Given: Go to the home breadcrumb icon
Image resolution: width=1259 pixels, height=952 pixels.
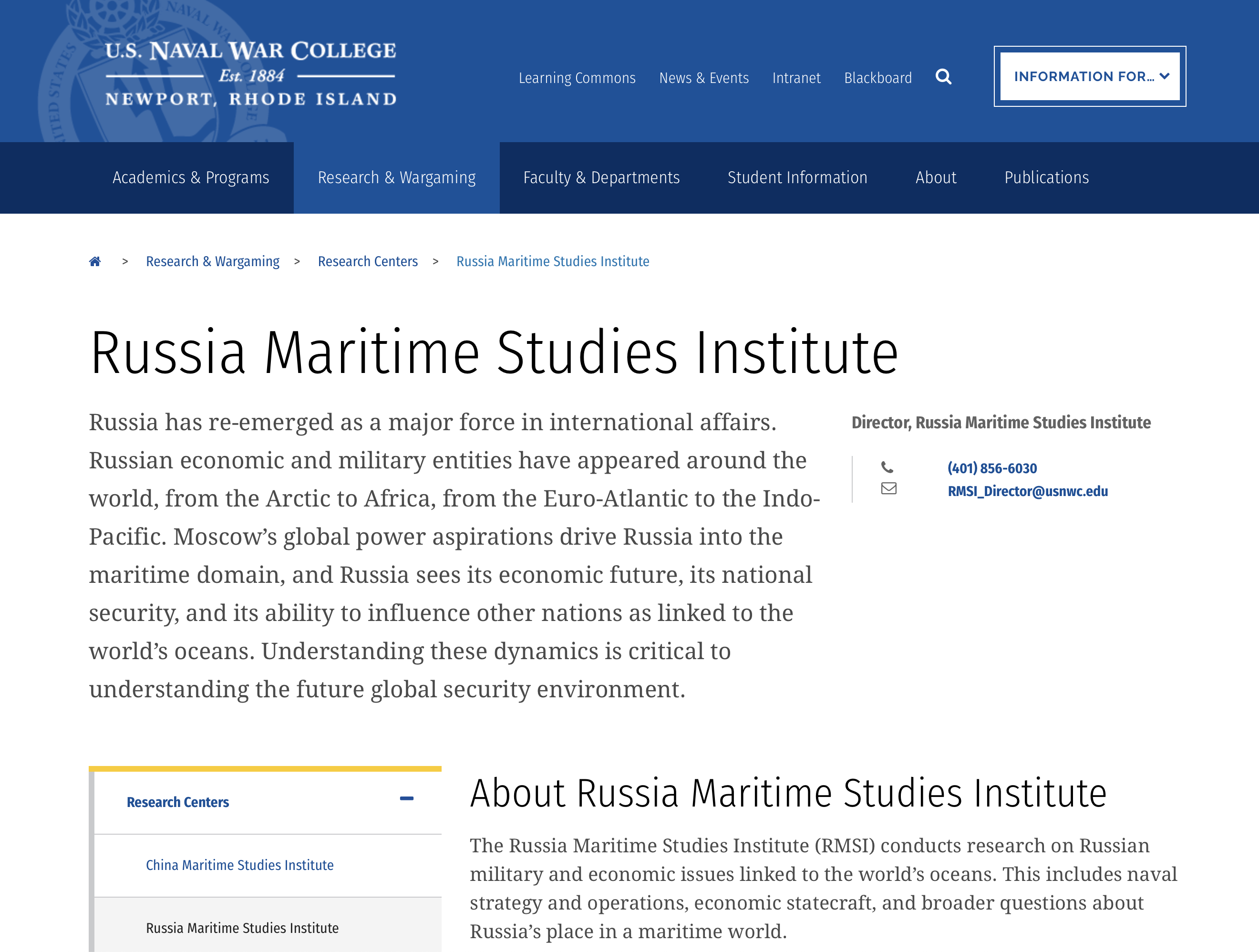Looking at the screenshot, I should point(95,261).
